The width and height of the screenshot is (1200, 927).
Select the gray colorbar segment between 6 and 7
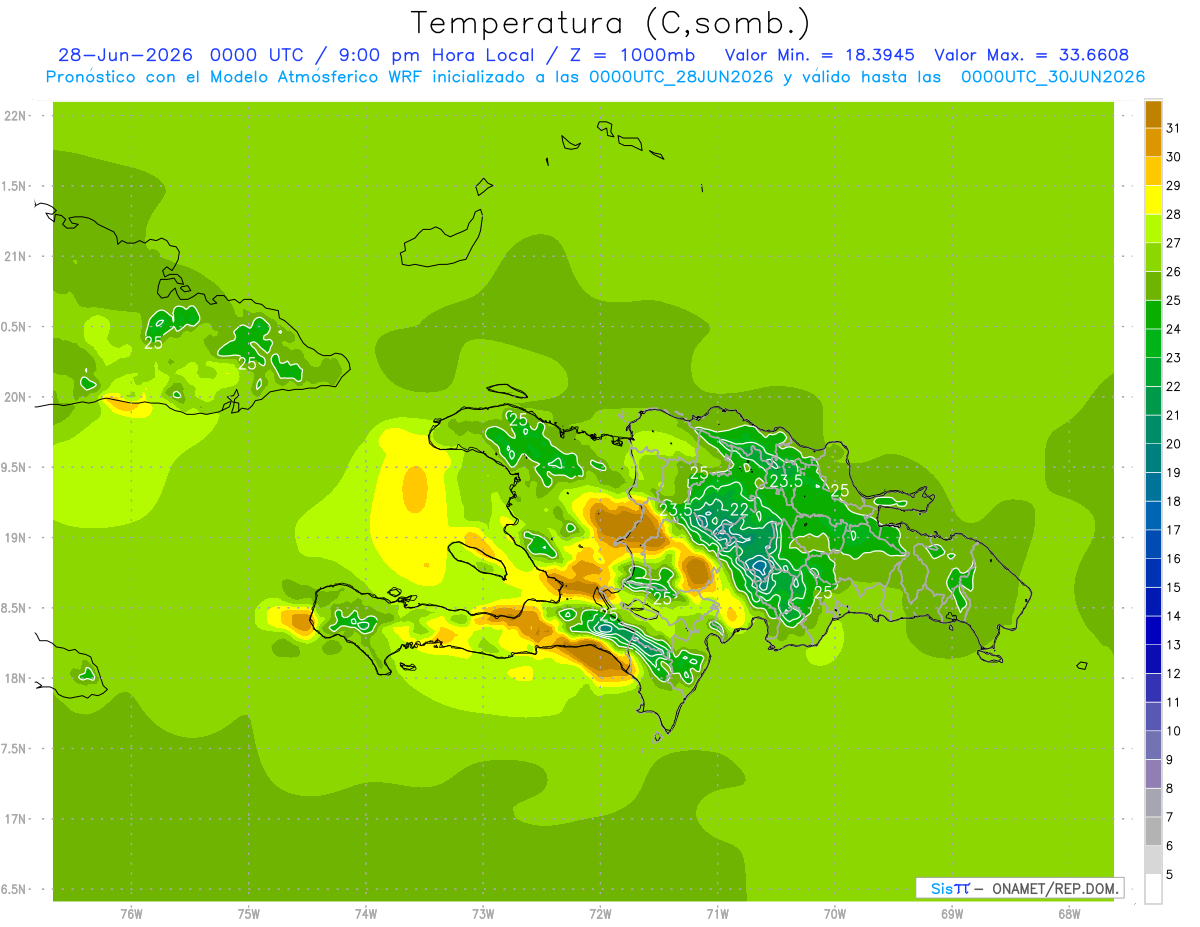click(x=1153, y=831)
